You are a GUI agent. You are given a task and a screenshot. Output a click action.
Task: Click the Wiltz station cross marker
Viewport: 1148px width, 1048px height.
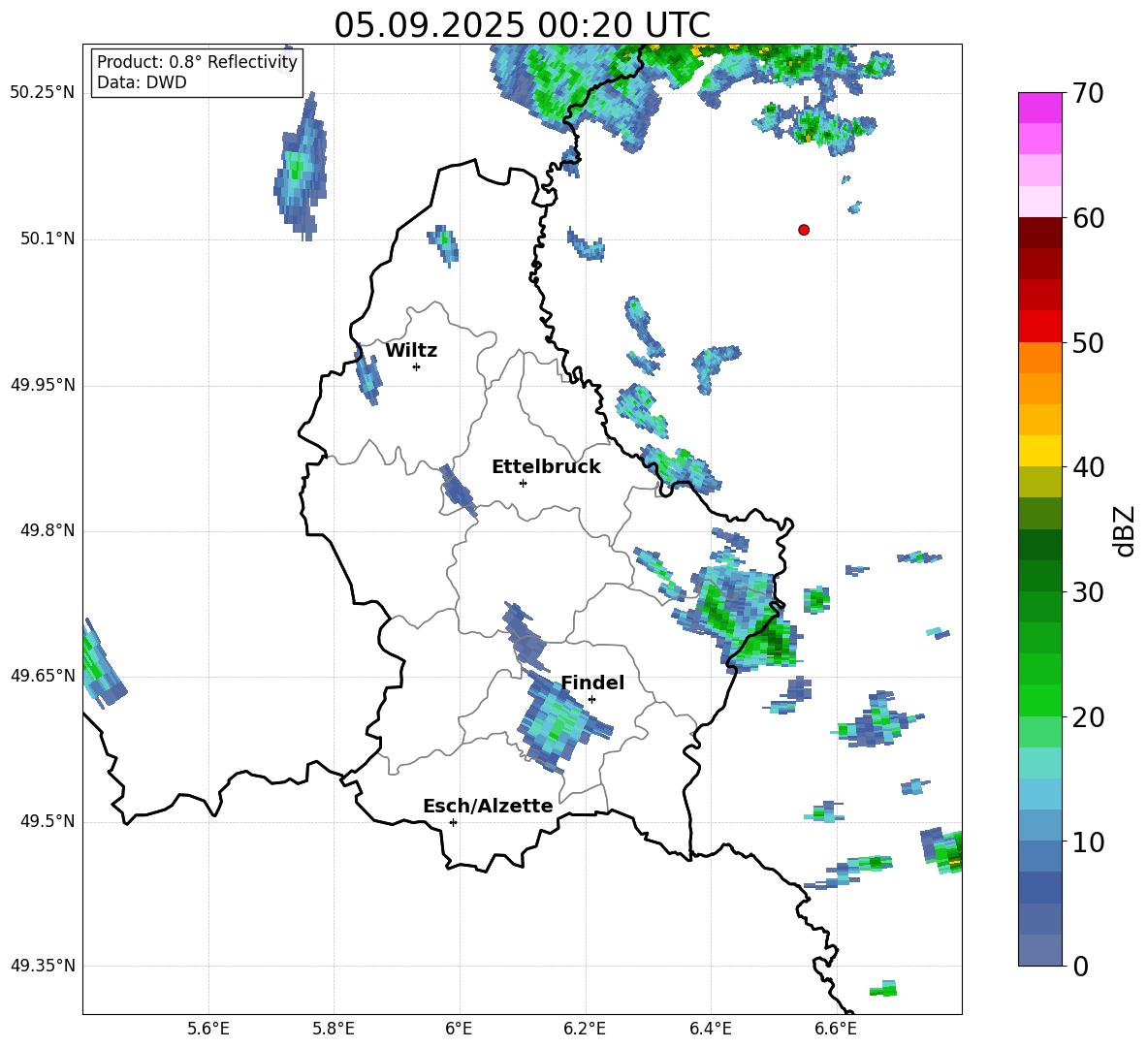point(417,366)
